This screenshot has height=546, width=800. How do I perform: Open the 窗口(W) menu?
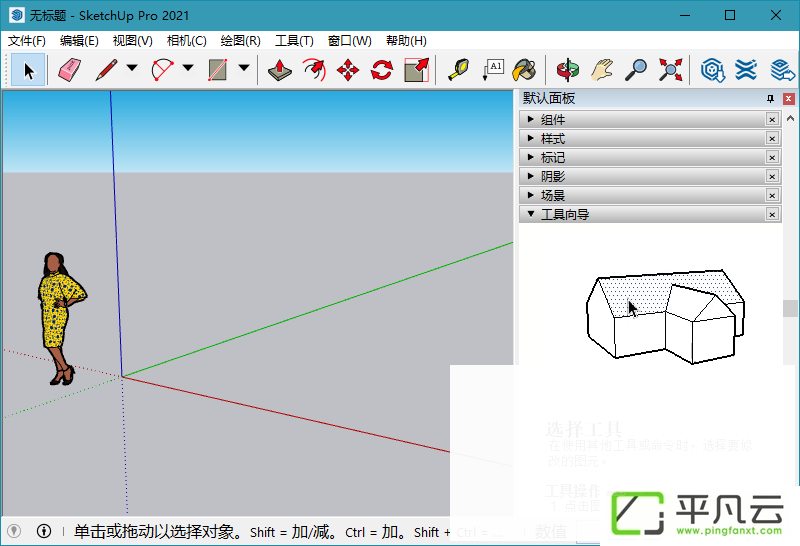coord(349,41)
